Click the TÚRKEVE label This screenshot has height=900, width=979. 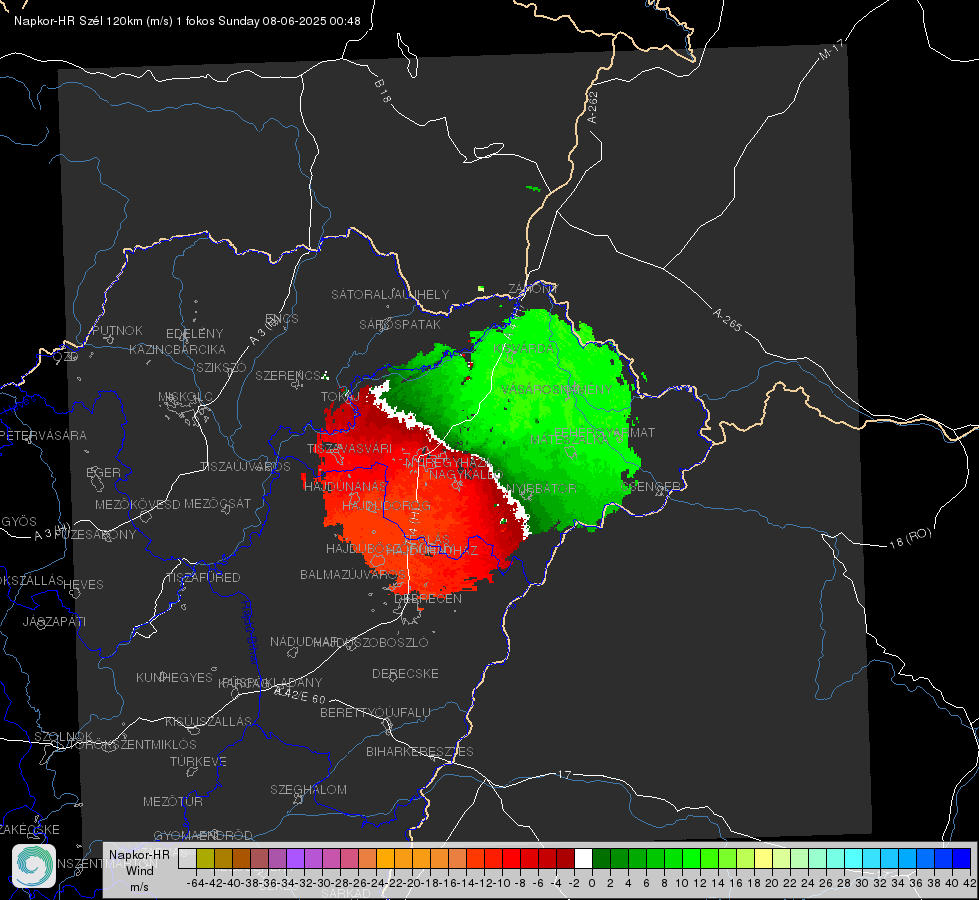(199, 761)
